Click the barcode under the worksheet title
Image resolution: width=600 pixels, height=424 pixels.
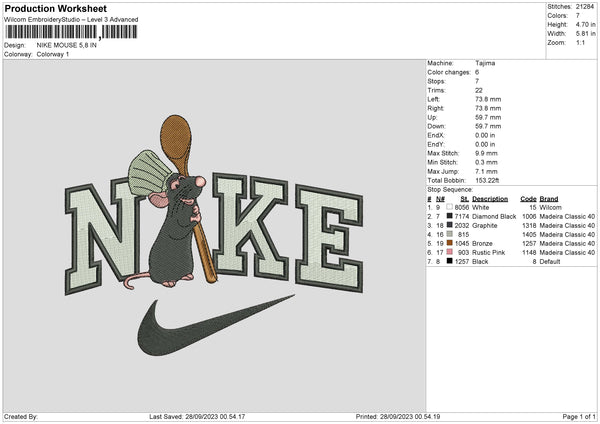coord(71,32)
